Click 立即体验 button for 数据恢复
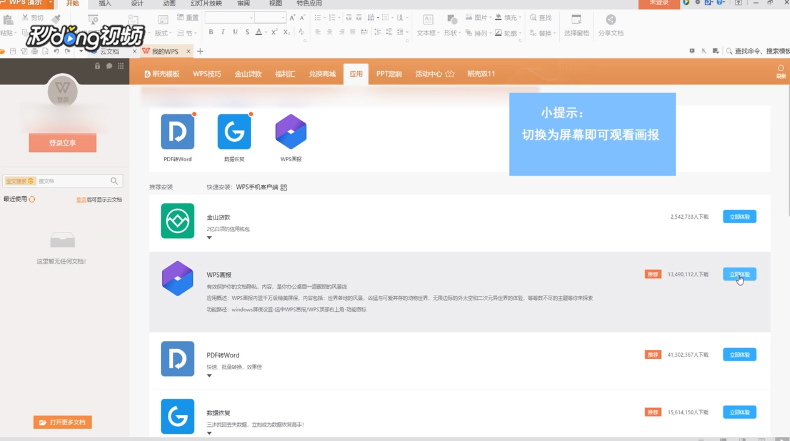The height and width of the screenshot is (441, 790). pyautogui.click(x=739, y=412)
